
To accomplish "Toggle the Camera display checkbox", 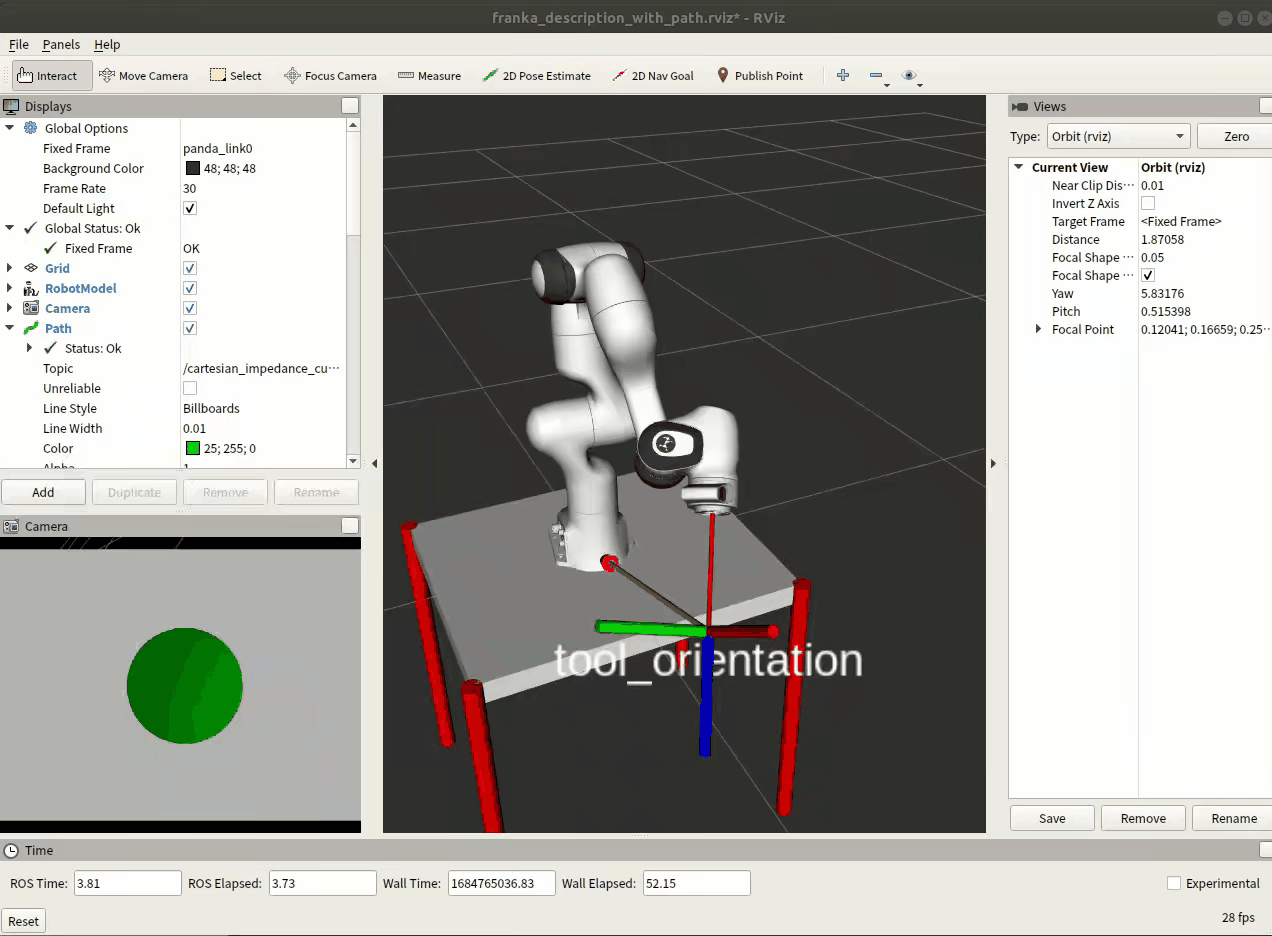I will tap(190, 308).
